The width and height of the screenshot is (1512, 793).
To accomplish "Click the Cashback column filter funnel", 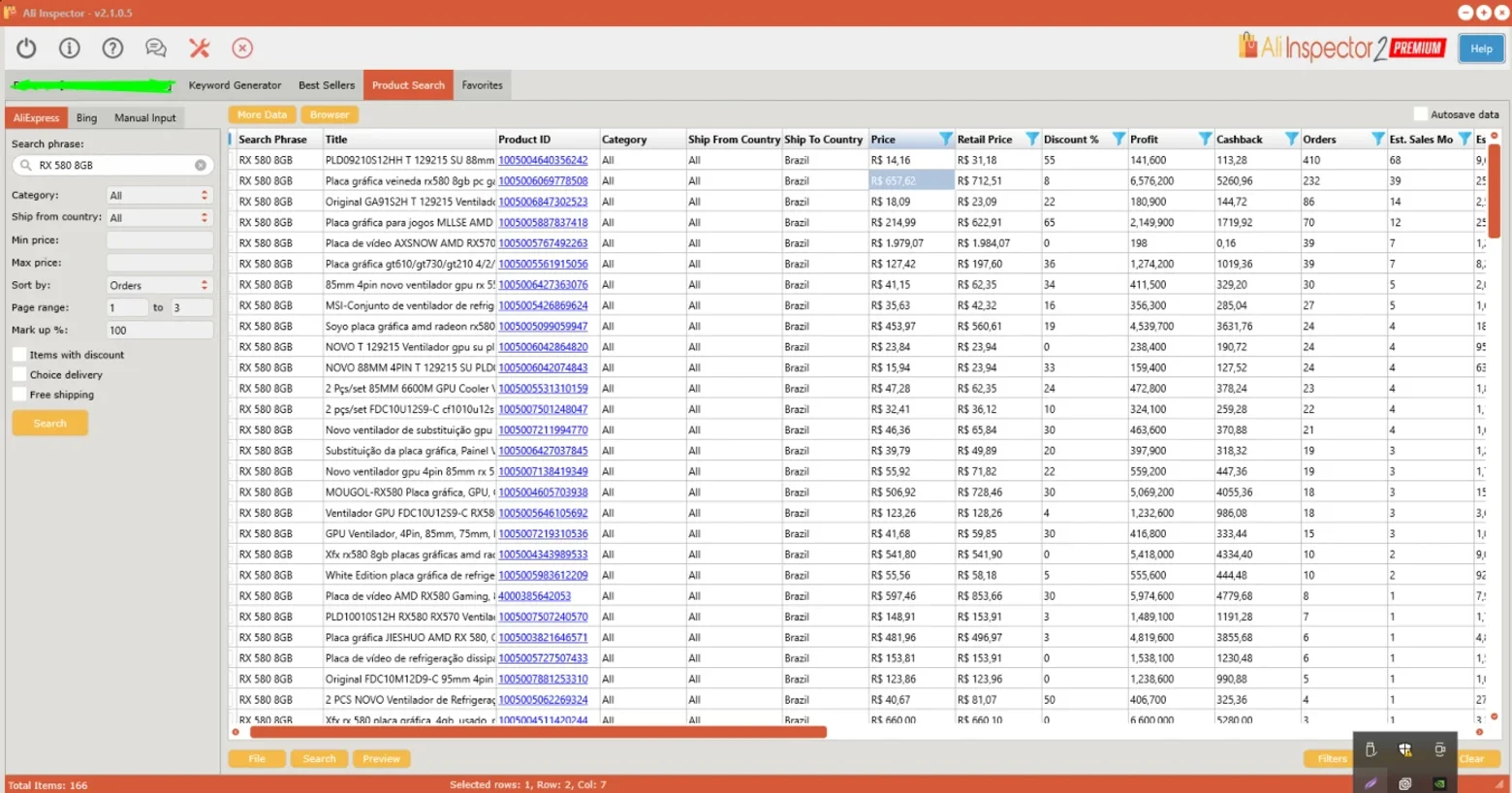I will tap(1291, 139).
